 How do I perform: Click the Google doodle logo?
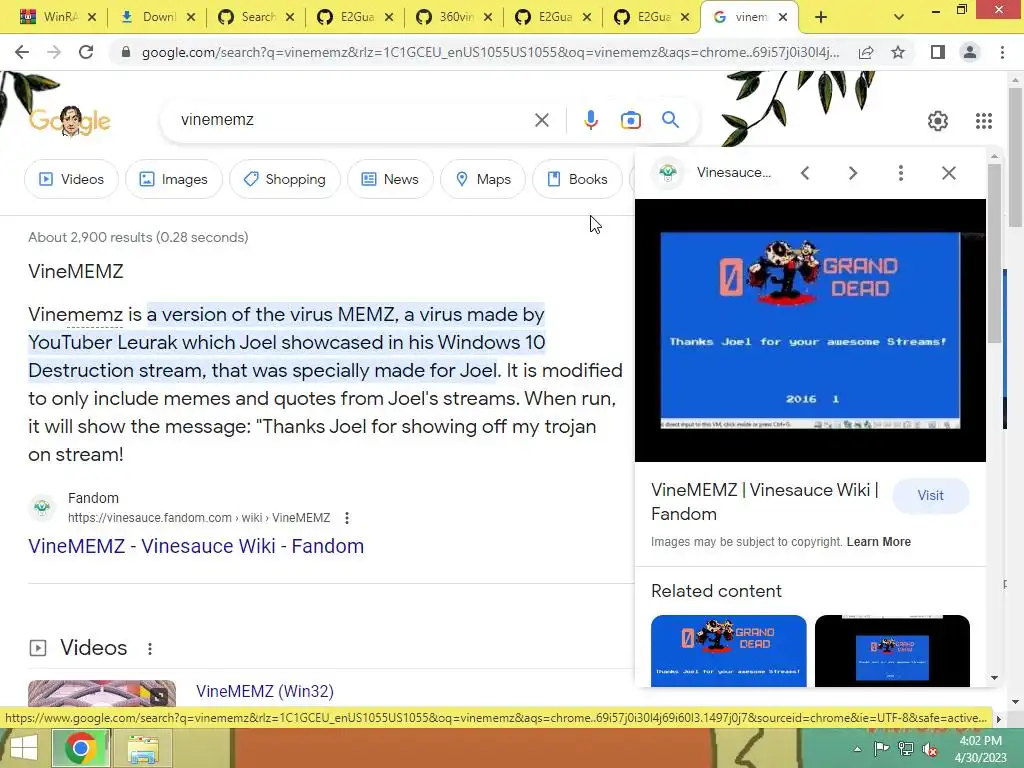point(70,121)
